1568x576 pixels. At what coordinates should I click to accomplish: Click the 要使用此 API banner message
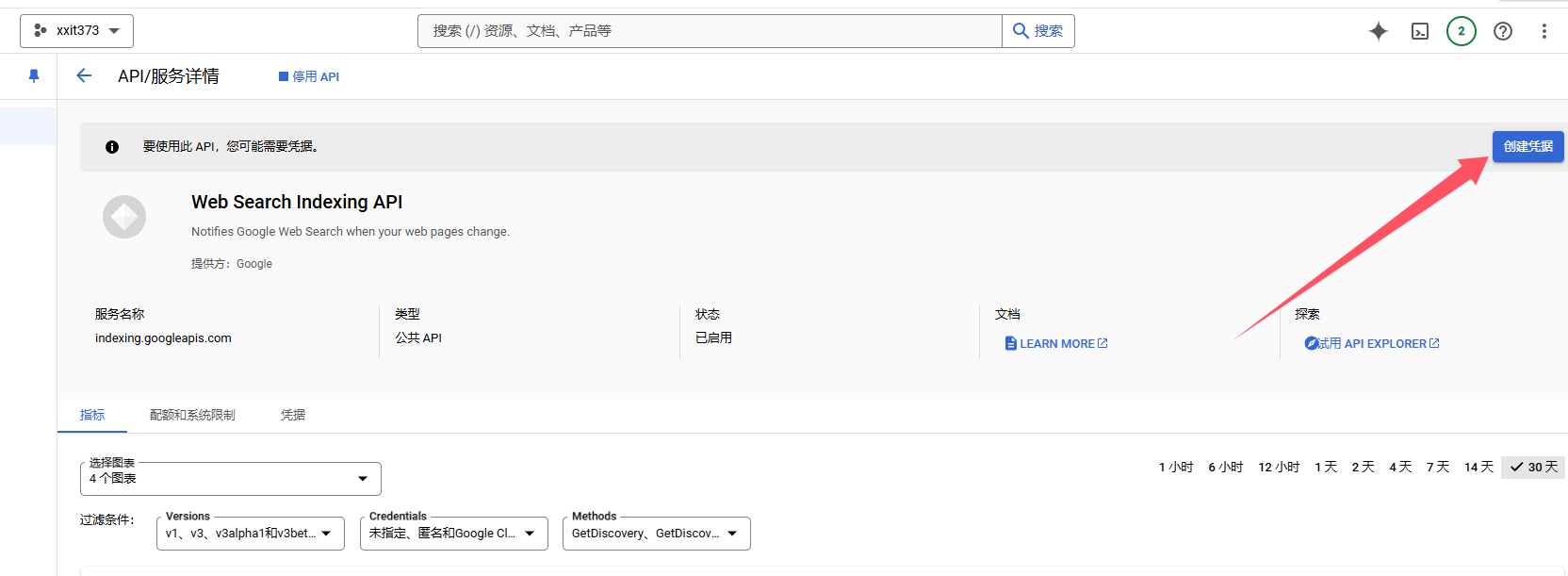(233, 146)
